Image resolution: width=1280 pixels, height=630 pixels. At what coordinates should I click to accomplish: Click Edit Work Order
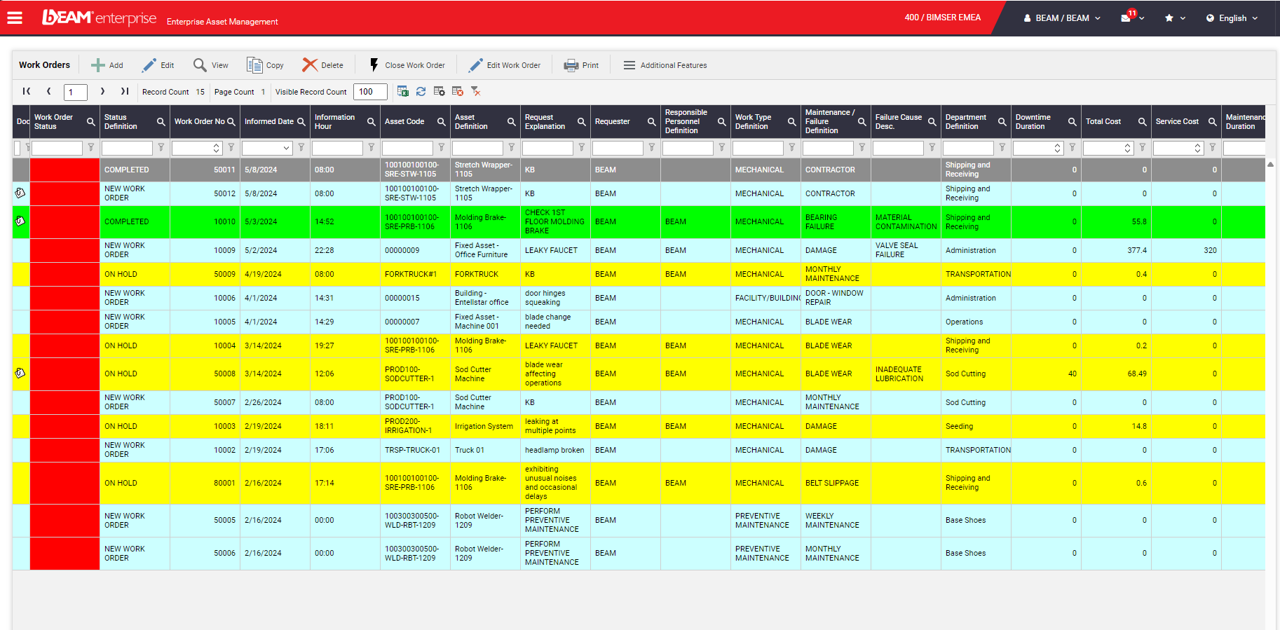pyautogui.click(x=505, y=65)
